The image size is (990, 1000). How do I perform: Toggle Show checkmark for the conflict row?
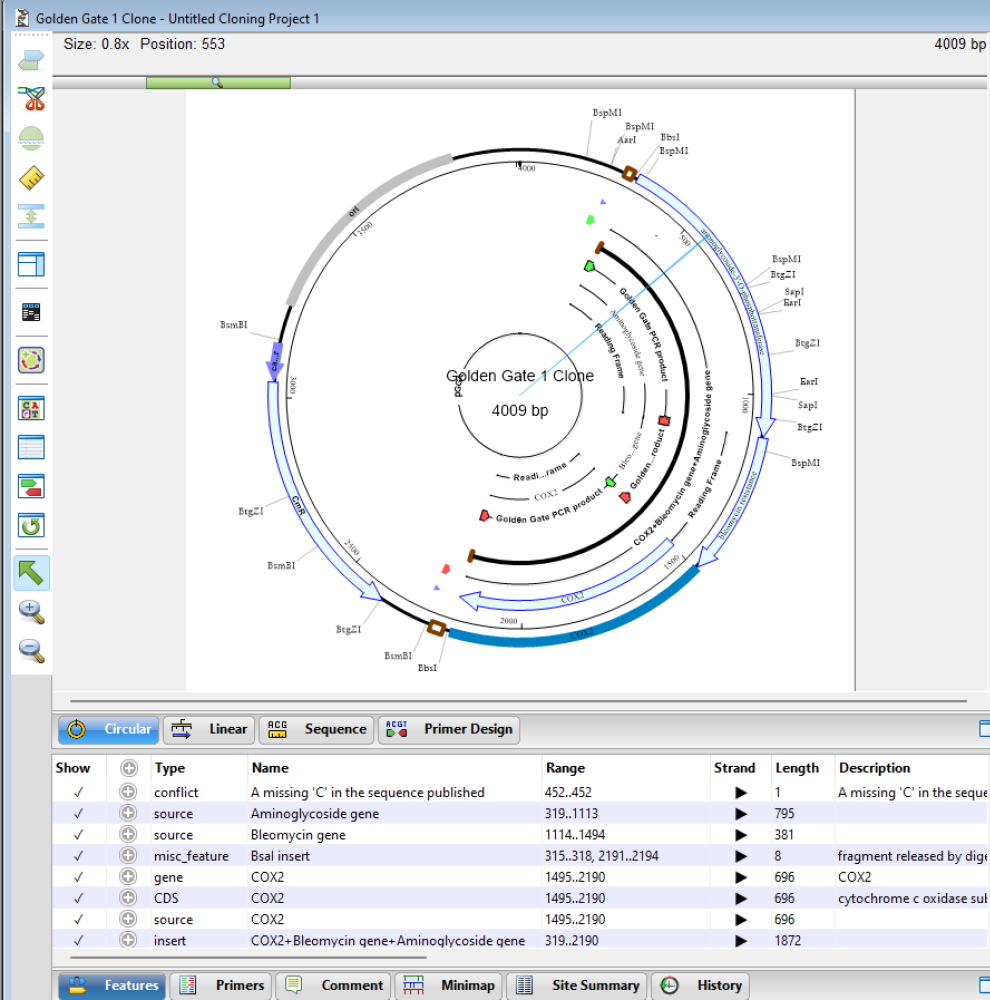click(78, 792)
